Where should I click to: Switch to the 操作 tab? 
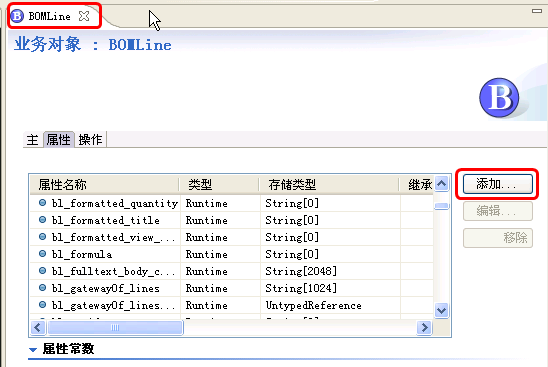click(x=91, y=140)
